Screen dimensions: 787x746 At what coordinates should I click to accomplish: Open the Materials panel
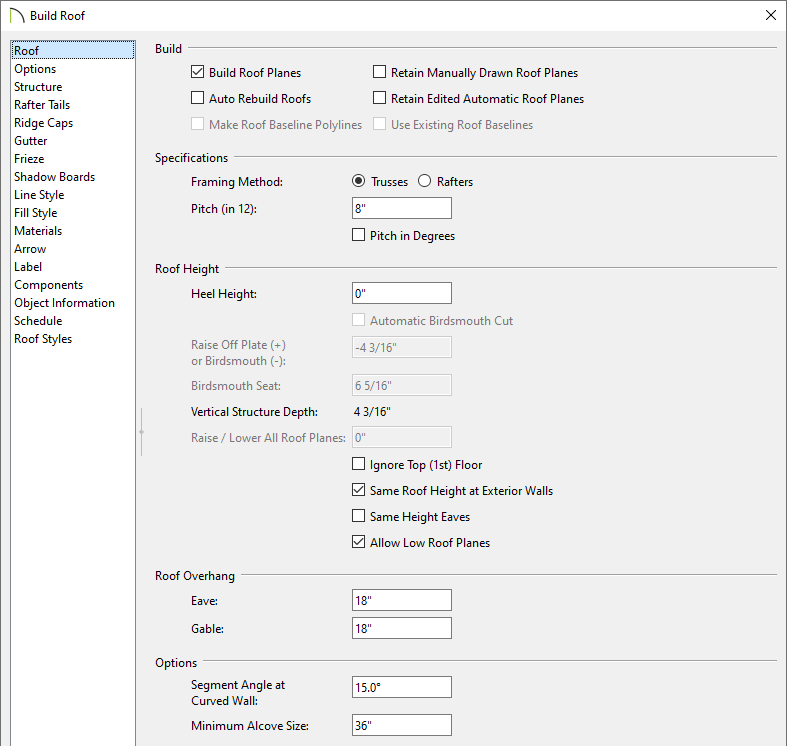(x=38, y=231)
